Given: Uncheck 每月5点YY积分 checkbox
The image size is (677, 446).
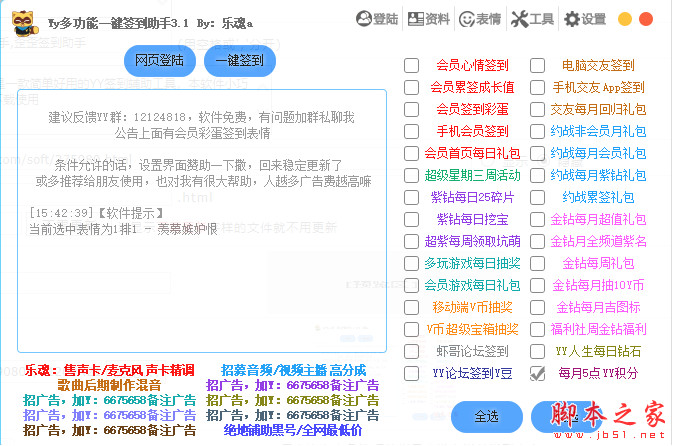Looking at the screenshot, I should tap(538, 373).
